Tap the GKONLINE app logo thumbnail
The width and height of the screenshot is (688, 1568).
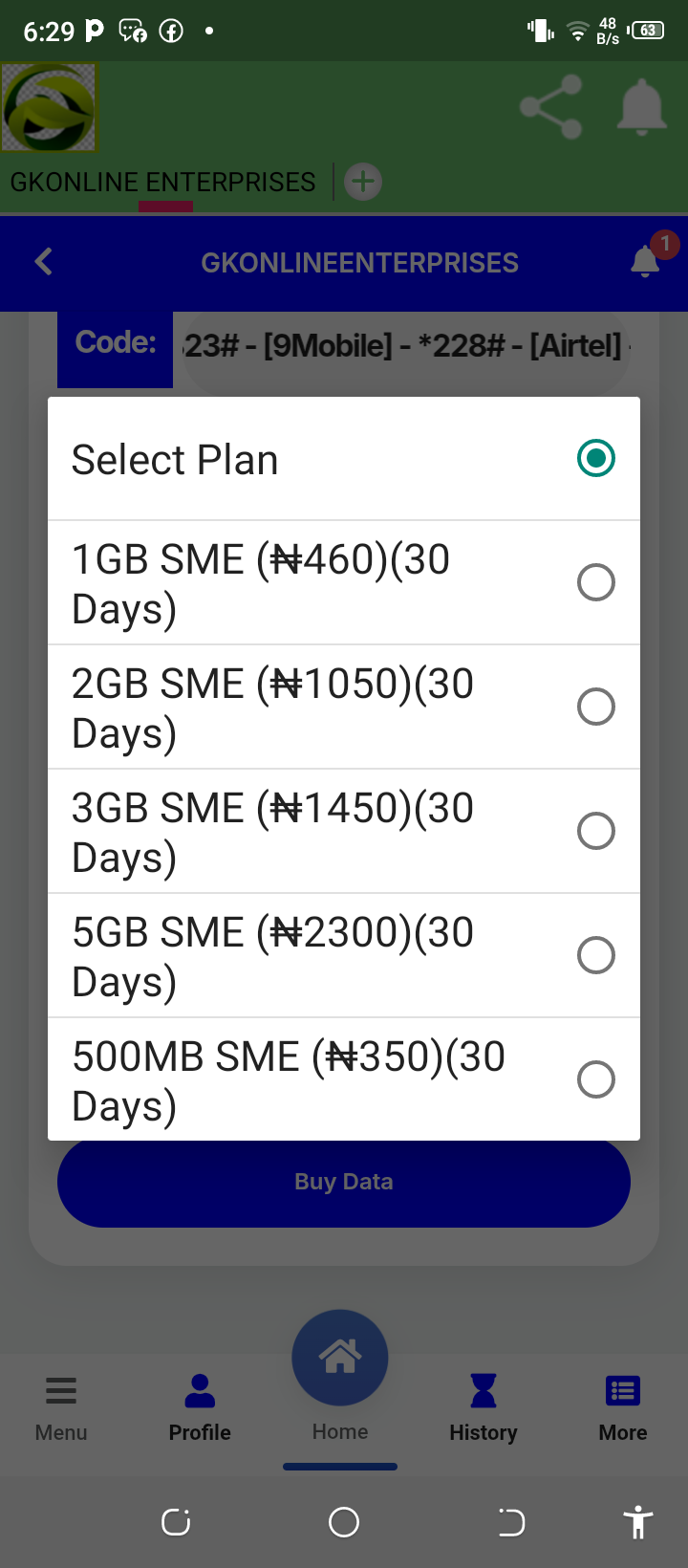click(x=49, y=107)
